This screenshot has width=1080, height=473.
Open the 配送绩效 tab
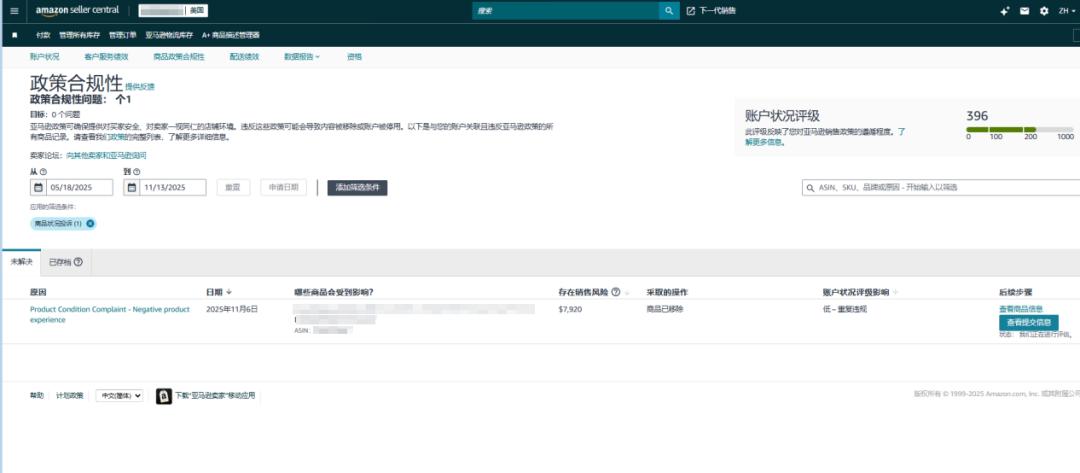(245, 56)
